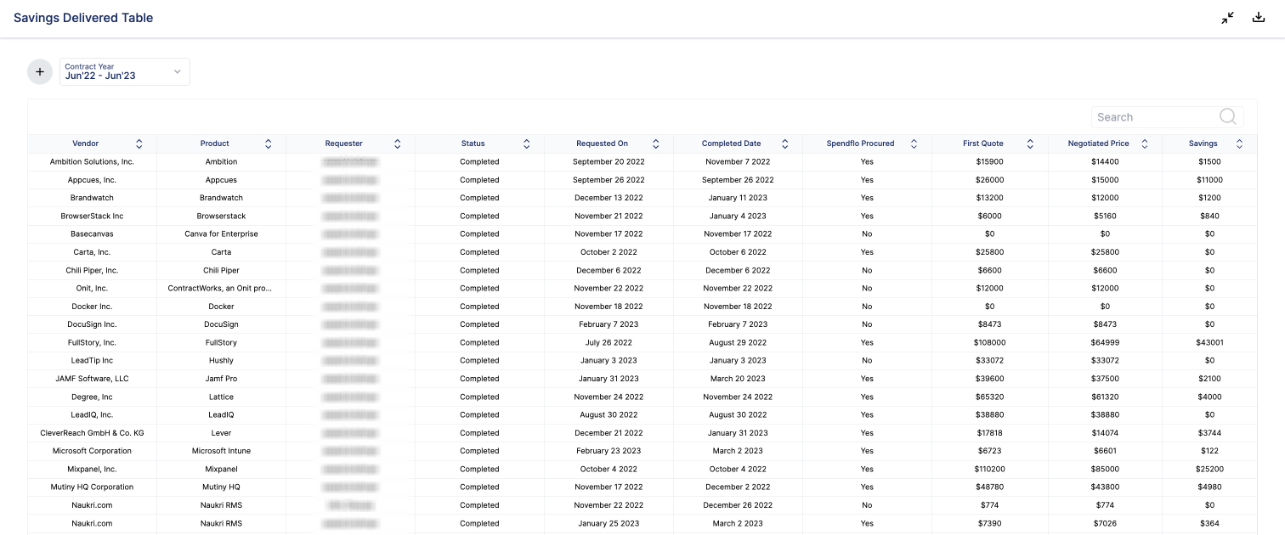The height and width of the screenshot is (535, 1285).
Task: Select product ContractWorks, an Onit pro...
Action: 220,288
